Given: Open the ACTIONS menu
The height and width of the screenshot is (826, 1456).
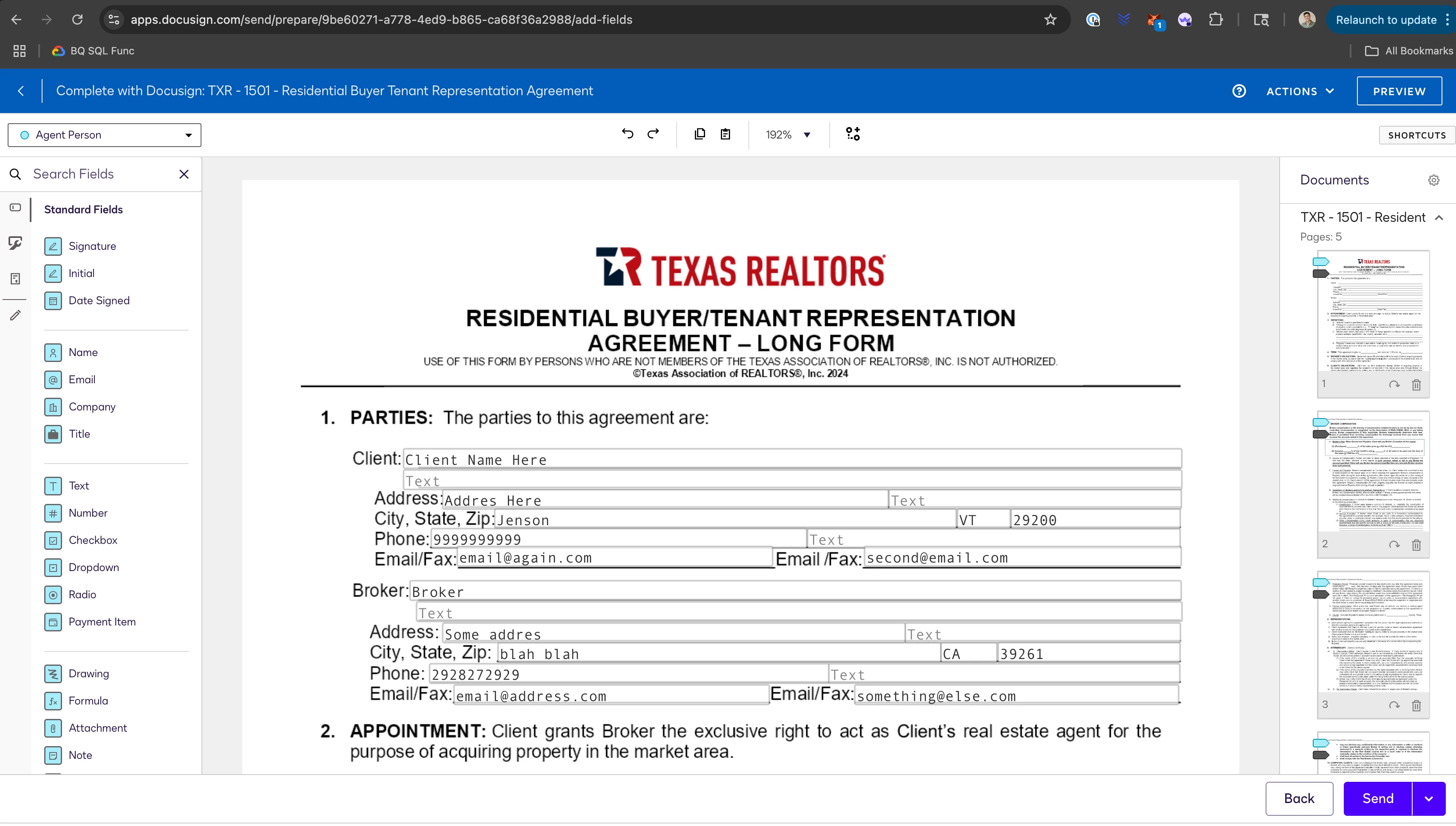Looking at the screenshot, I should click(x=1300, y=91).
